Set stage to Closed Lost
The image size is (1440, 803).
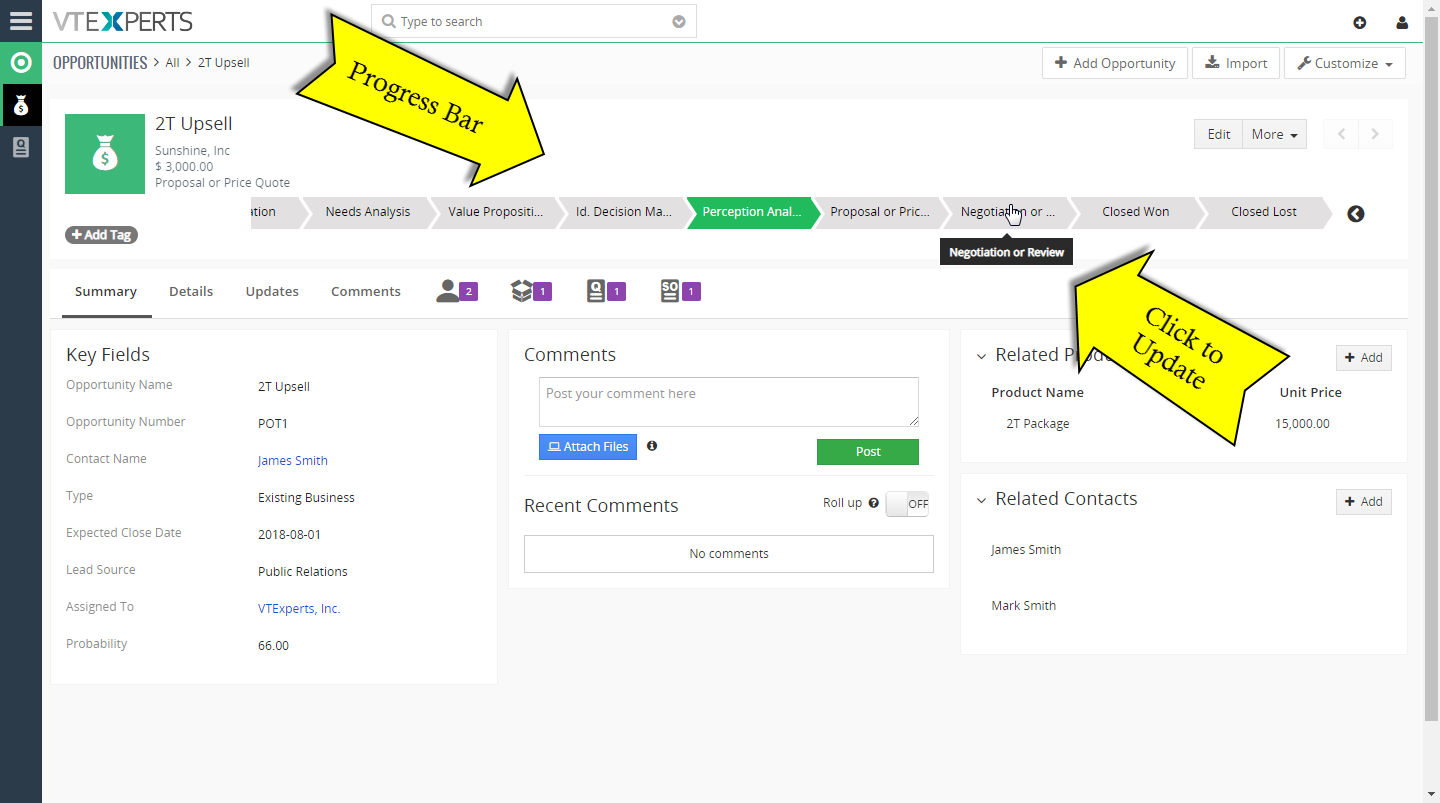[1263, 212]
